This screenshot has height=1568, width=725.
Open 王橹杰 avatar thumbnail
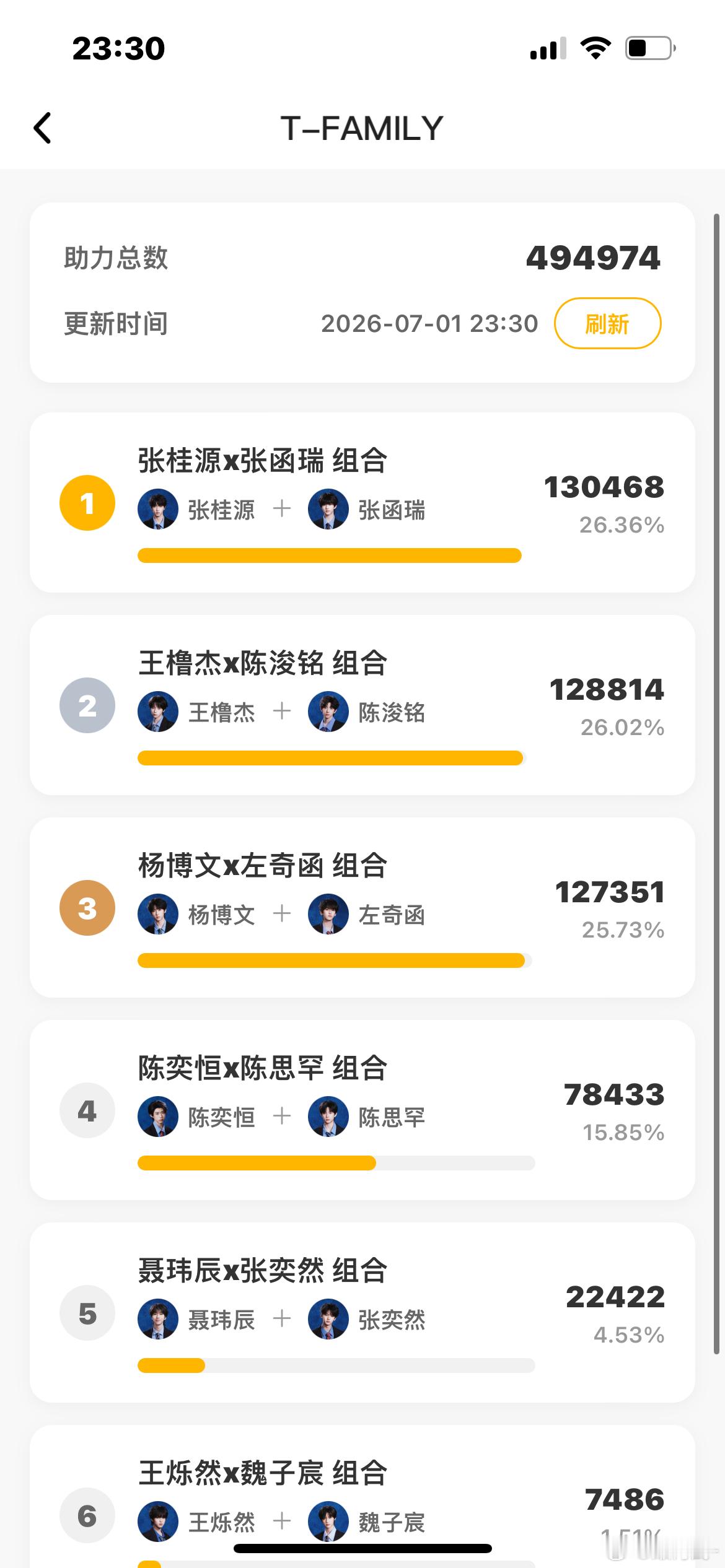(158, 712)
